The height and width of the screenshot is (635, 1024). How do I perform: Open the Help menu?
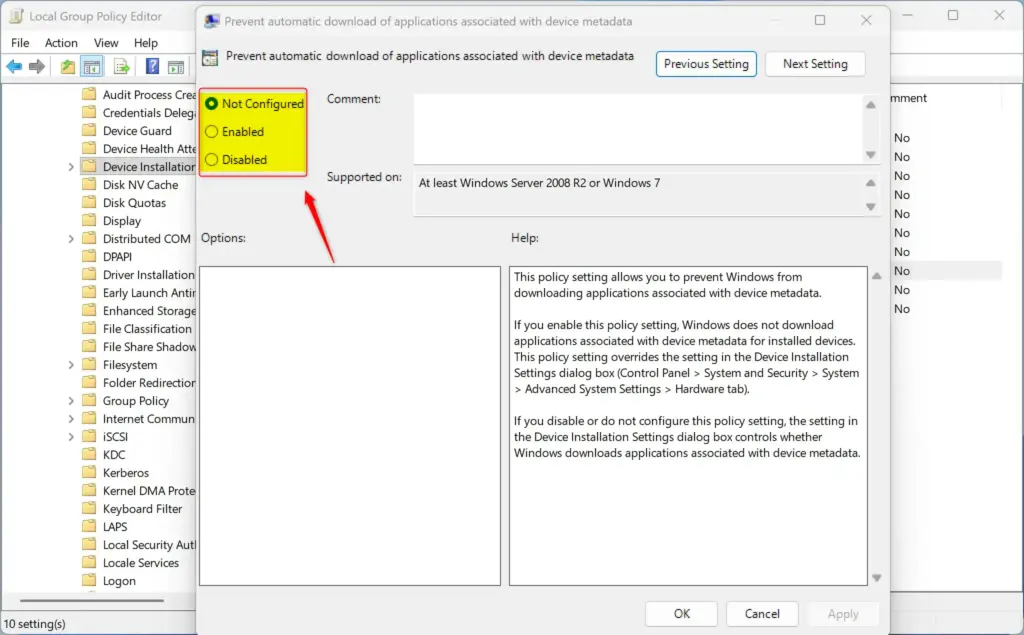tap(146, 42)
